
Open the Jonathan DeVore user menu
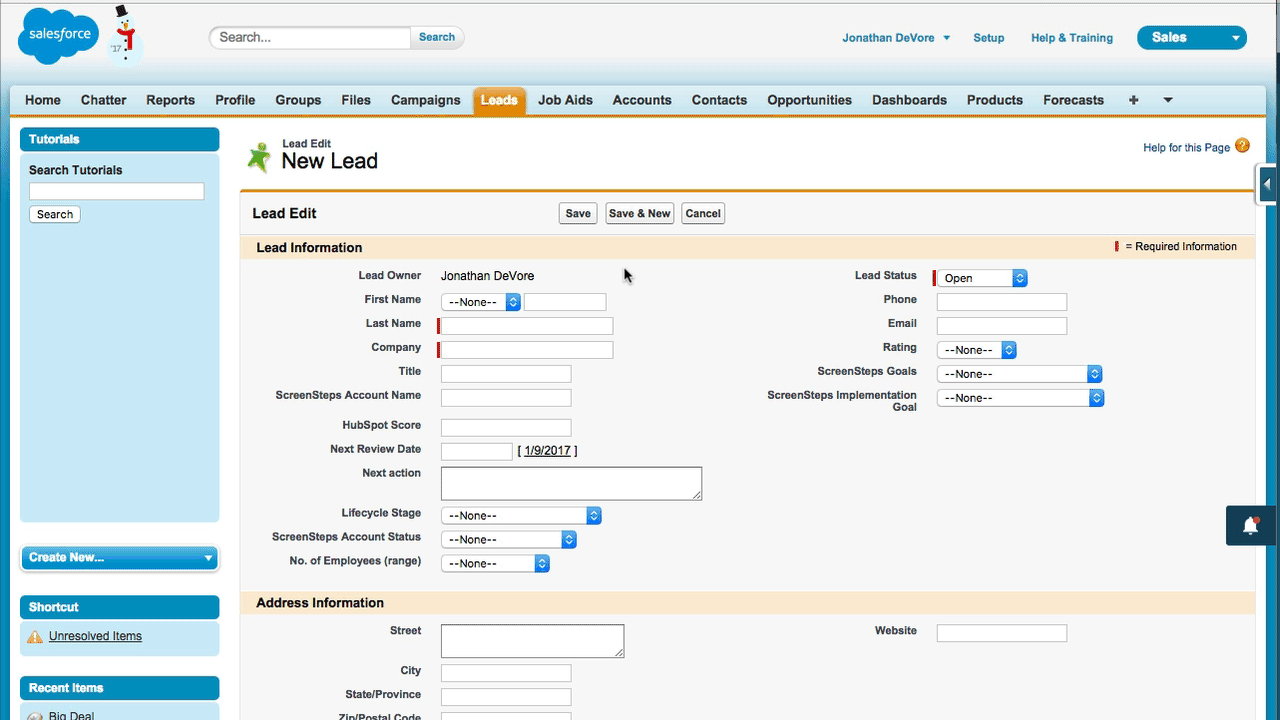pyautogui.click(x=896, y=38)
